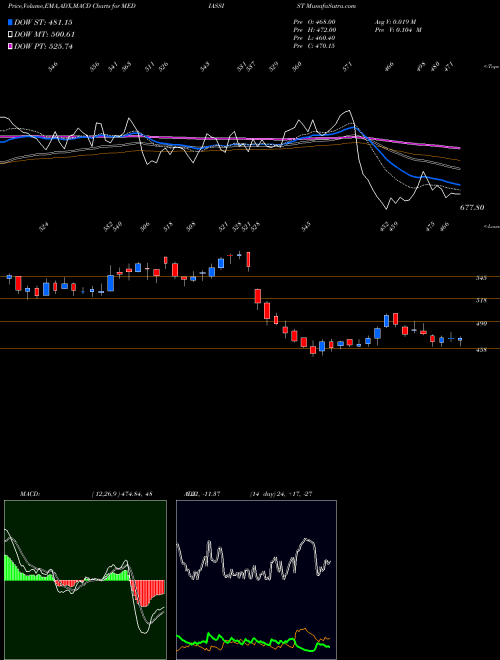
Task: Click the '<Lows' label at the right edge
Action: click(x=491, y=226)
